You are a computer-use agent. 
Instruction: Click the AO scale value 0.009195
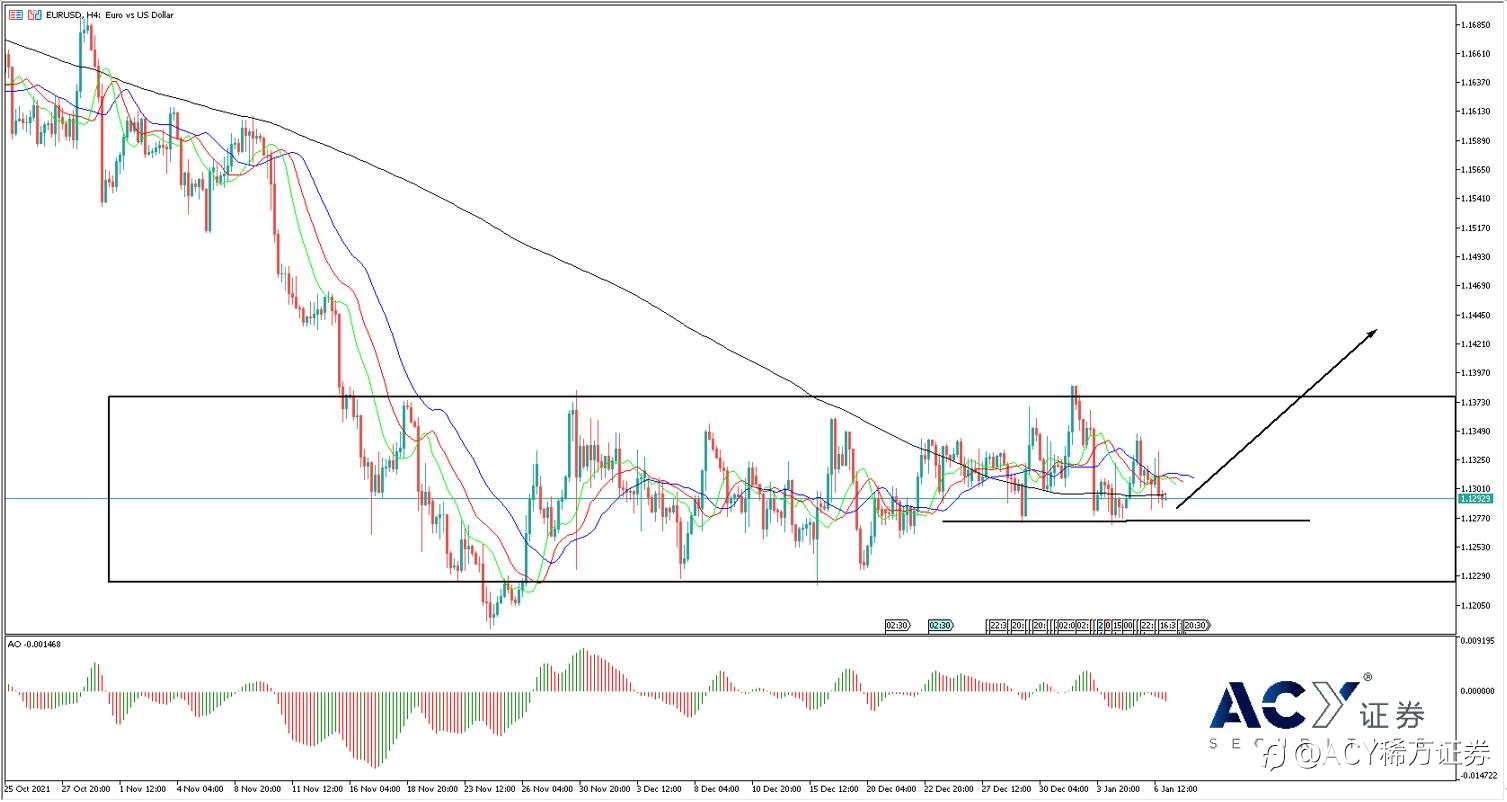1478,639
